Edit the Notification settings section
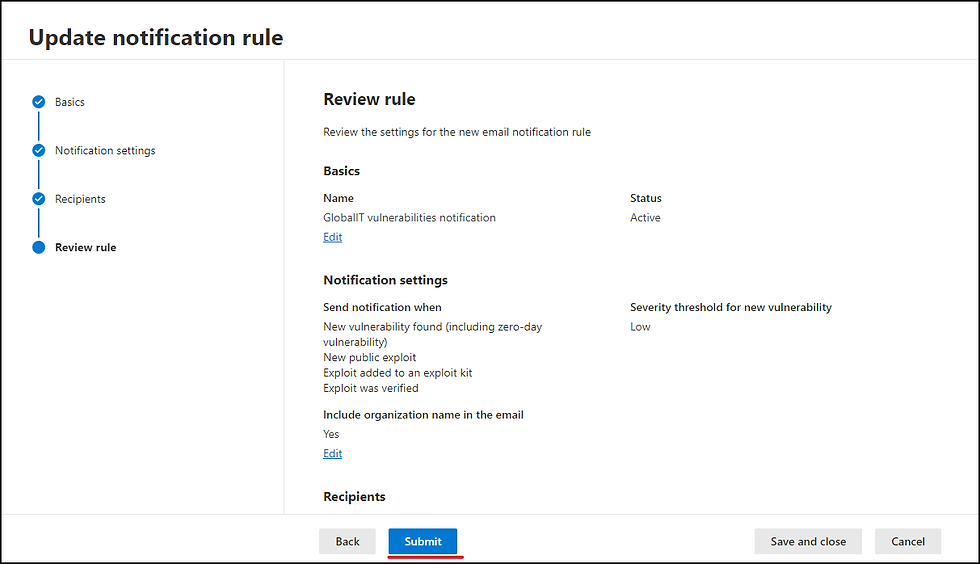This screenshot has height=564, width=980. click(332, 453)
